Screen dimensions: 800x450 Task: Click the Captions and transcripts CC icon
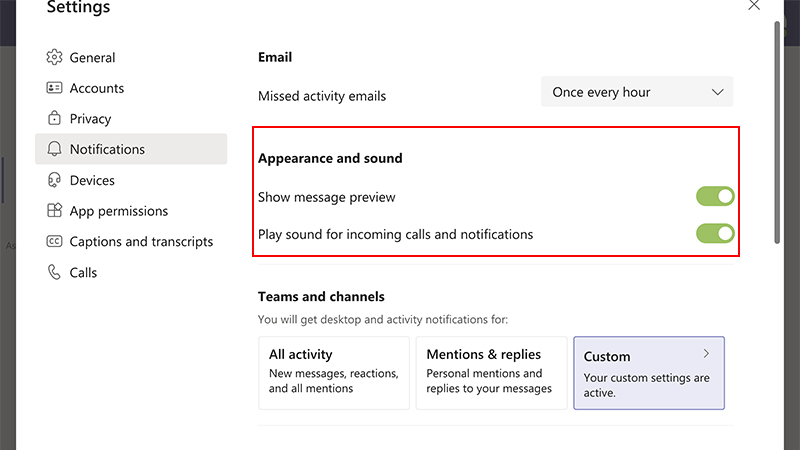(54, 242)
